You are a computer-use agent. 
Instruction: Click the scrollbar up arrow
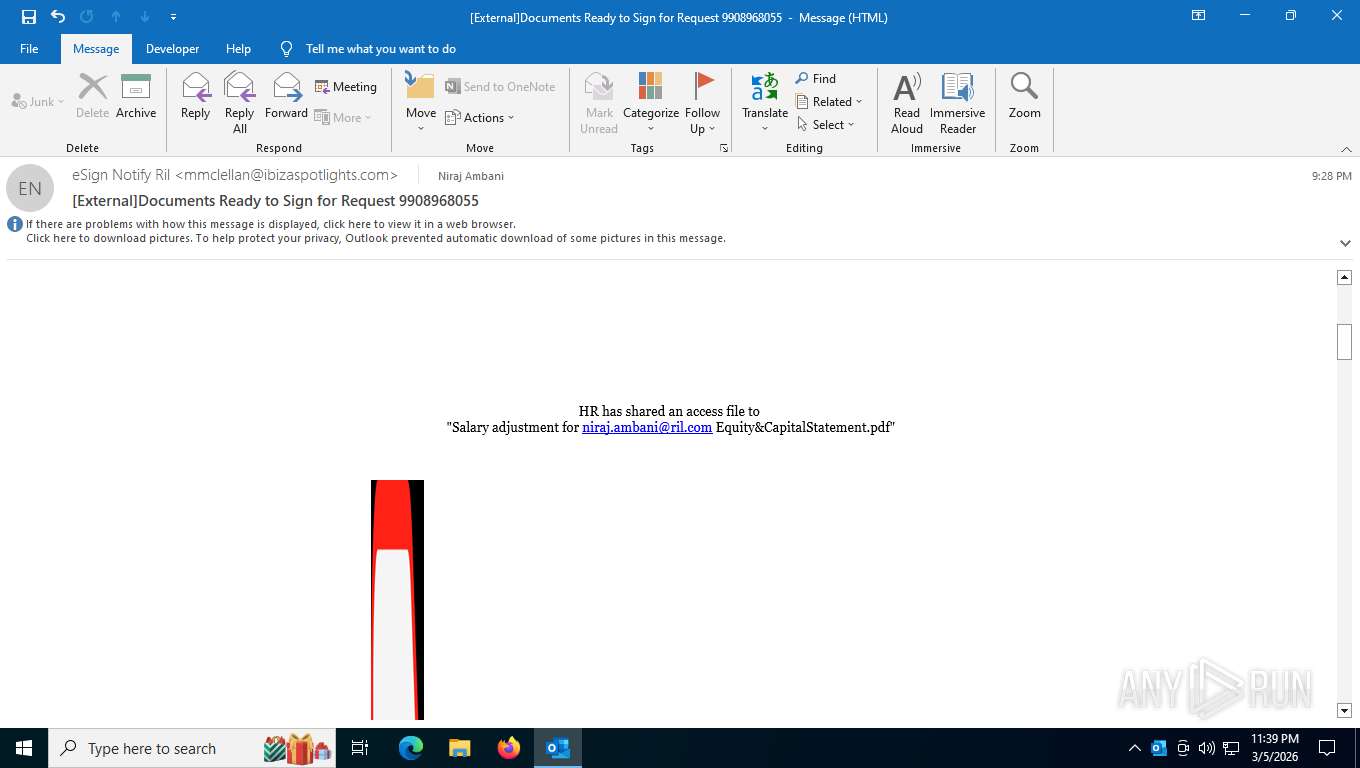click(1344, 277)
